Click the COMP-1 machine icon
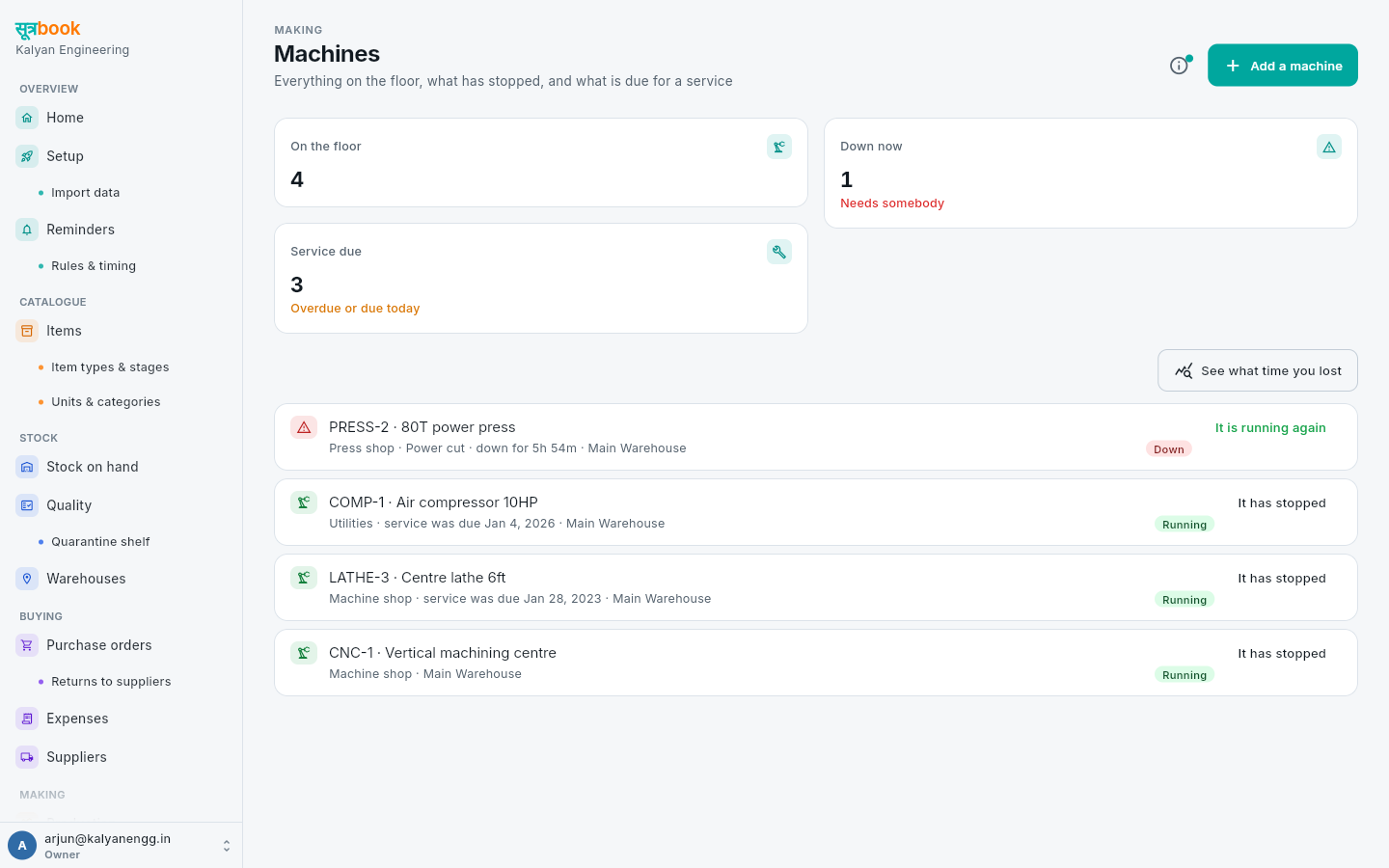 304,502
